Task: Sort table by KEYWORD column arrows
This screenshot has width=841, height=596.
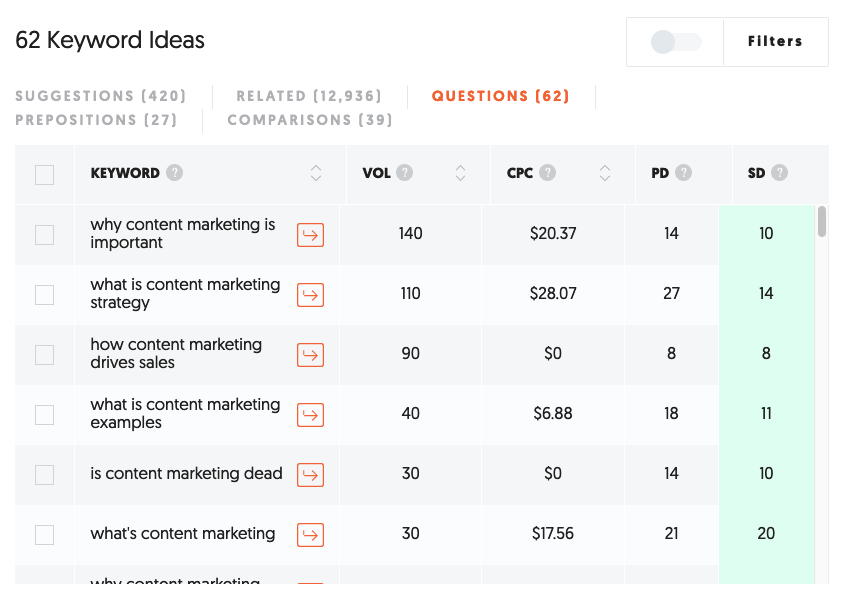Action: (x=316, y=173)
